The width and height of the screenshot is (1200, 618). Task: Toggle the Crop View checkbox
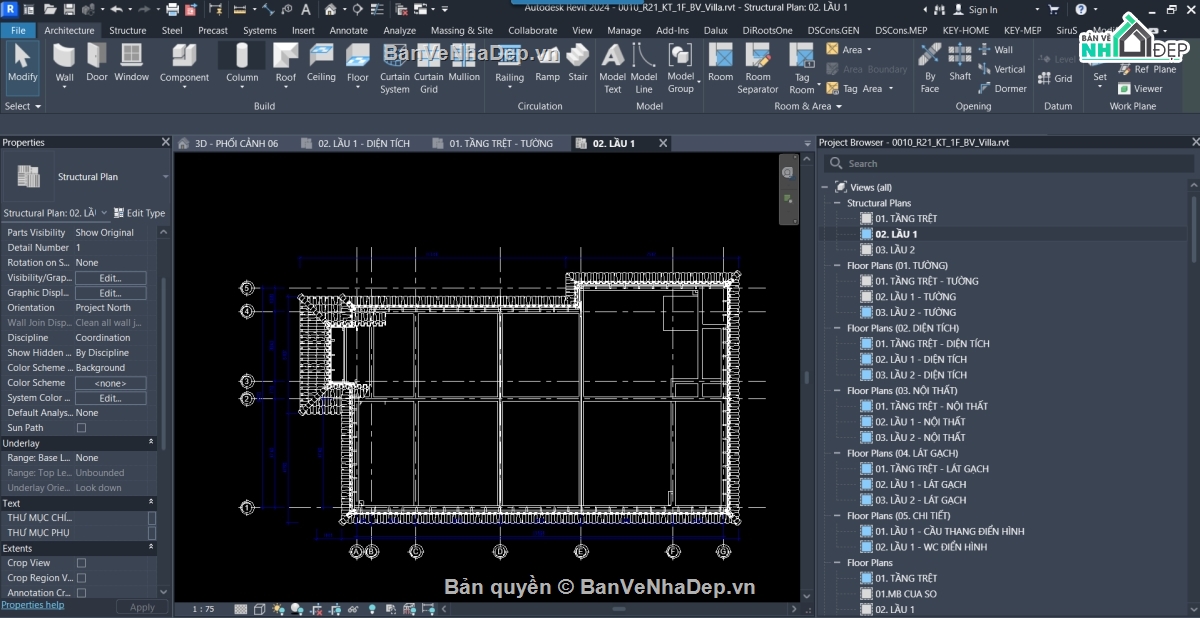82,563
